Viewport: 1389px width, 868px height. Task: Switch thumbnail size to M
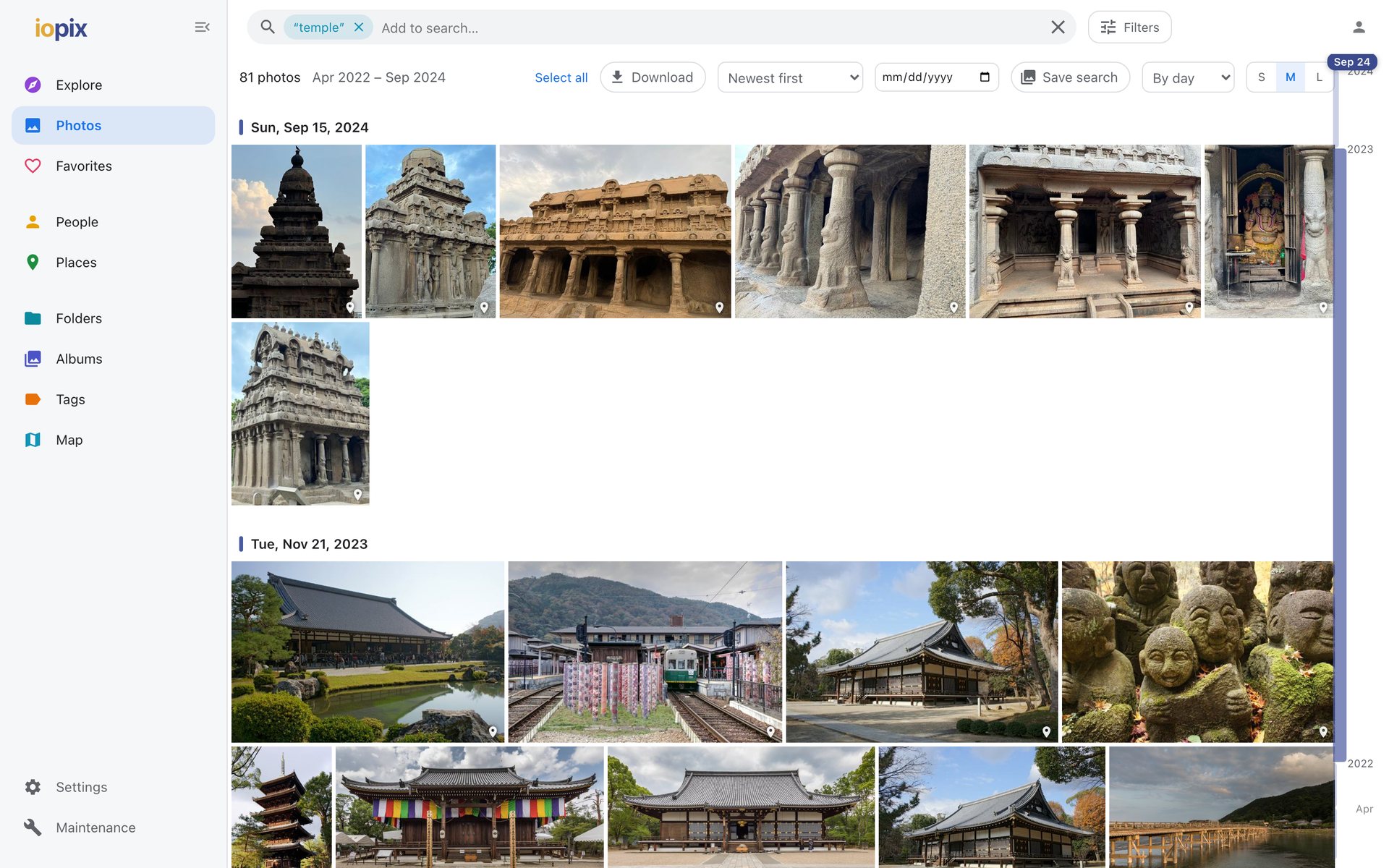click(1290, 77)
